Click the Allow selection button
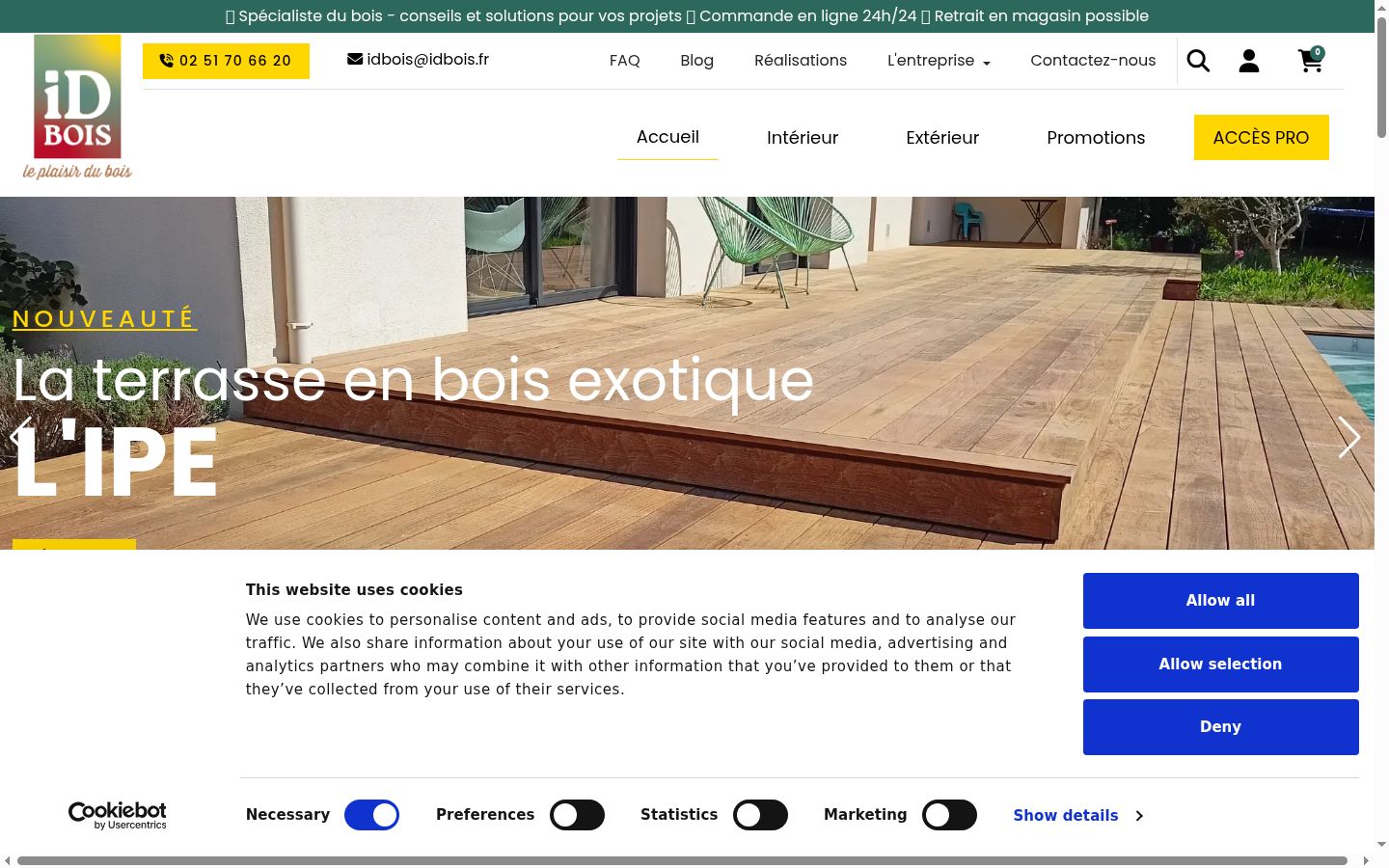The height and width of the screenshot is (868, 1389). pyautogui.click(x=1220, y=665)
